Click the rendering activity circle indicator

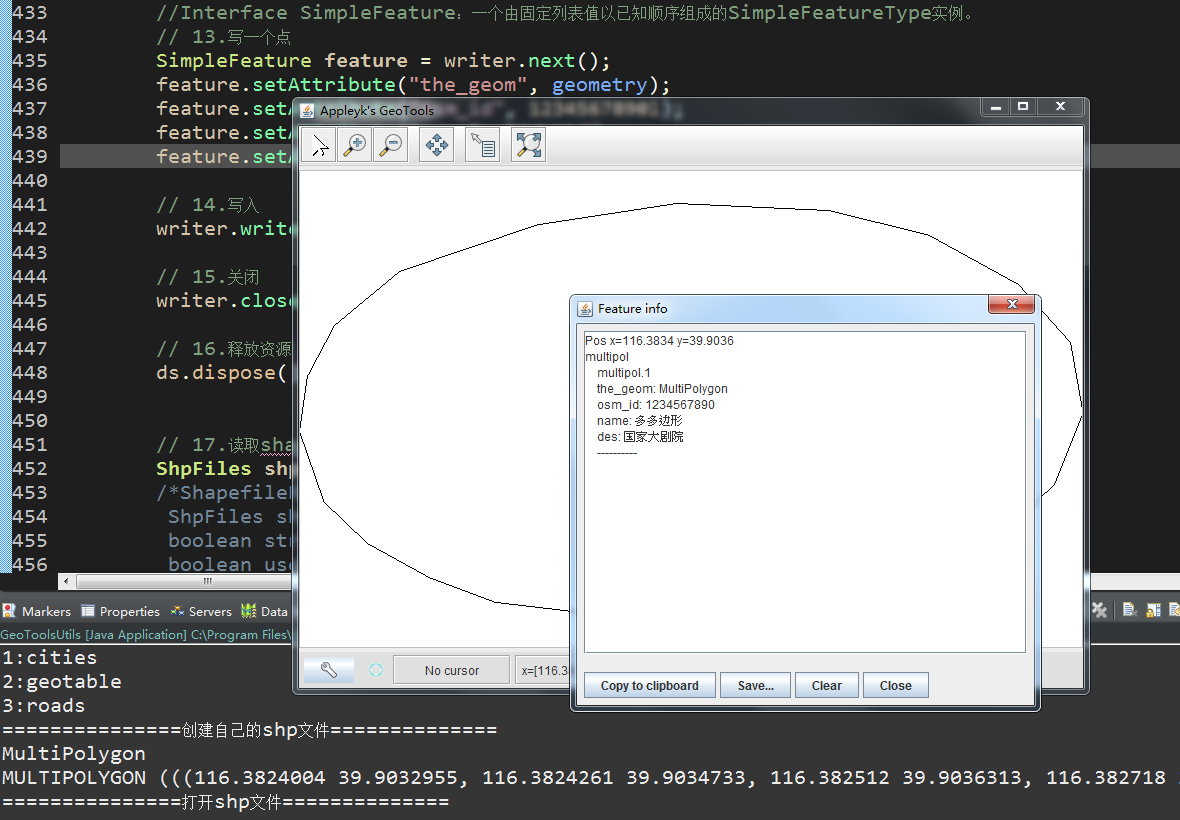click(376, 670)
